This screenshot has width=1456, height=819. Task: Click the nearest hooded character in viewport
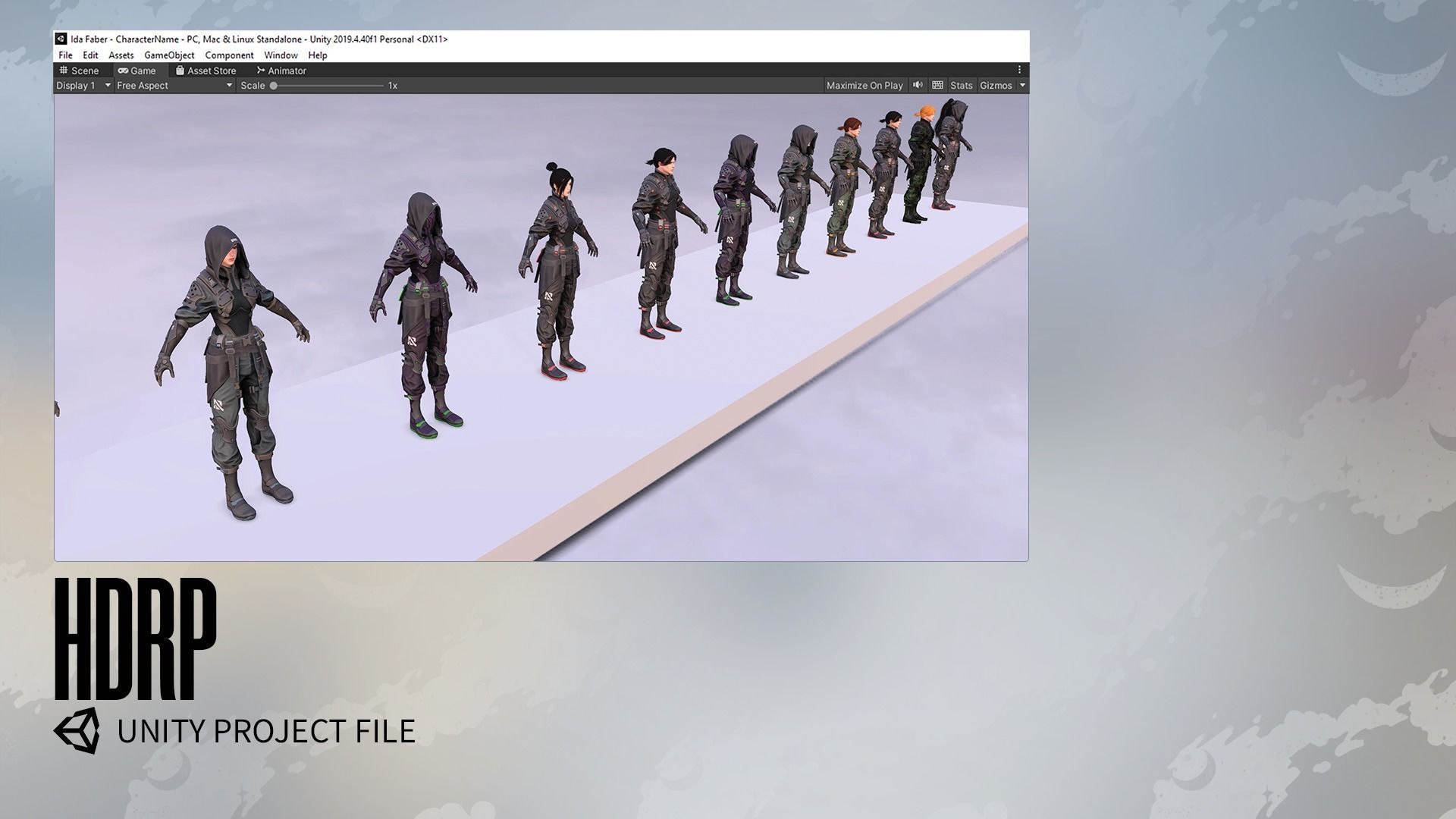[231, 372]
